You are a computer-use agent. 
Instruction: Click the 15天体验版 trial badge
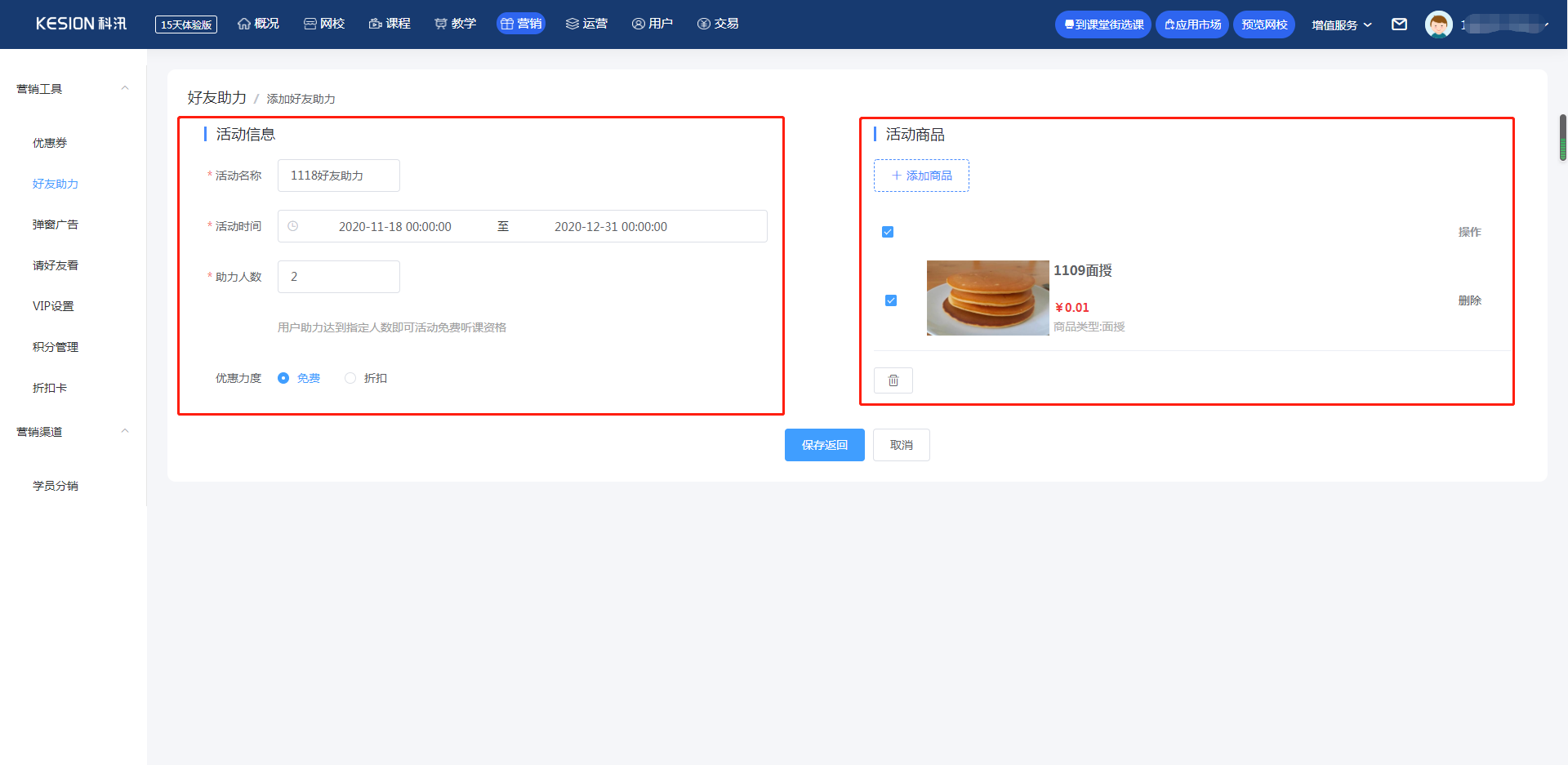click(x=186, y=24)
